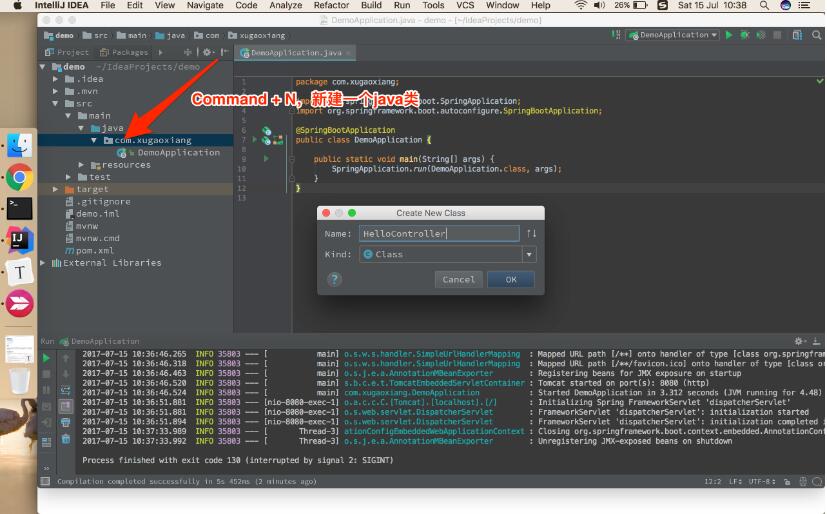
Task: Click the up-down history arrows beside Name field
Action: click(531, 233)
